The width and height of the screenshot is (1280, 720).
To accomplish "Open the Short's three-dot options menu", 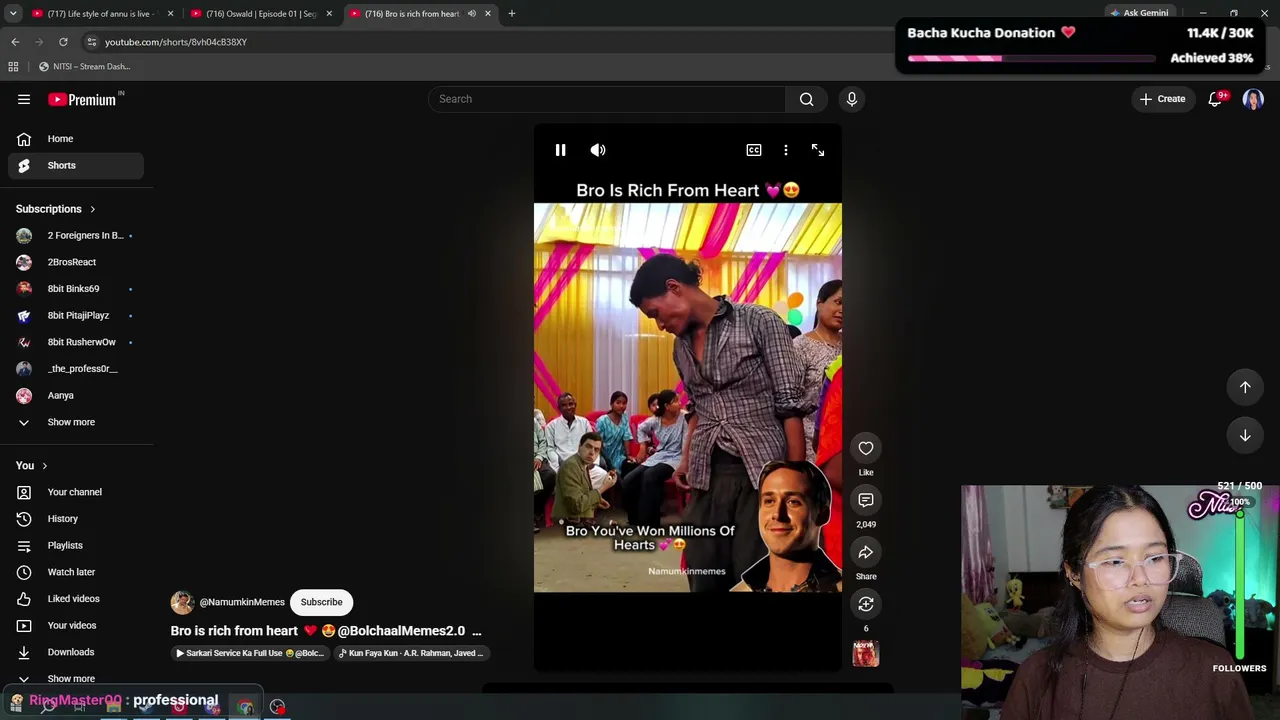I will [x=786, y=150].
